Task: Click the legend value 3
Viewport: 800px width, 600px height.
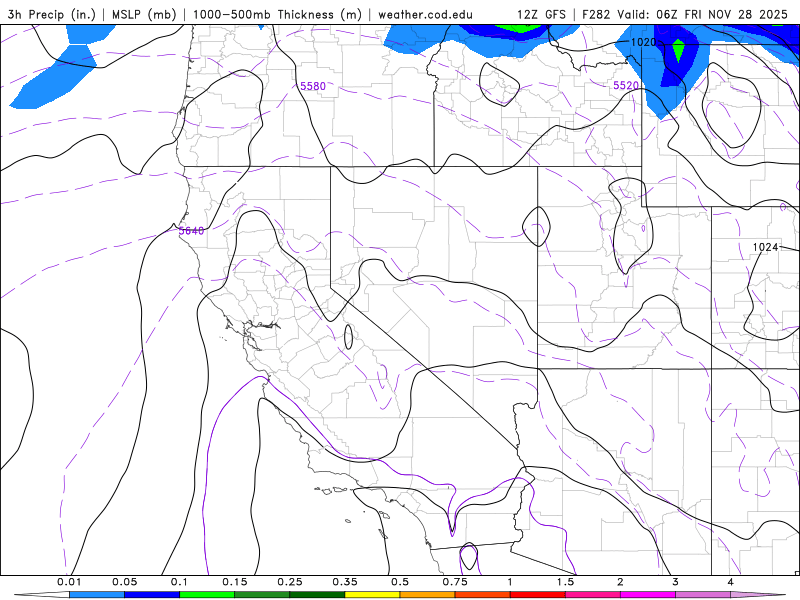Action: pos(676,582)
